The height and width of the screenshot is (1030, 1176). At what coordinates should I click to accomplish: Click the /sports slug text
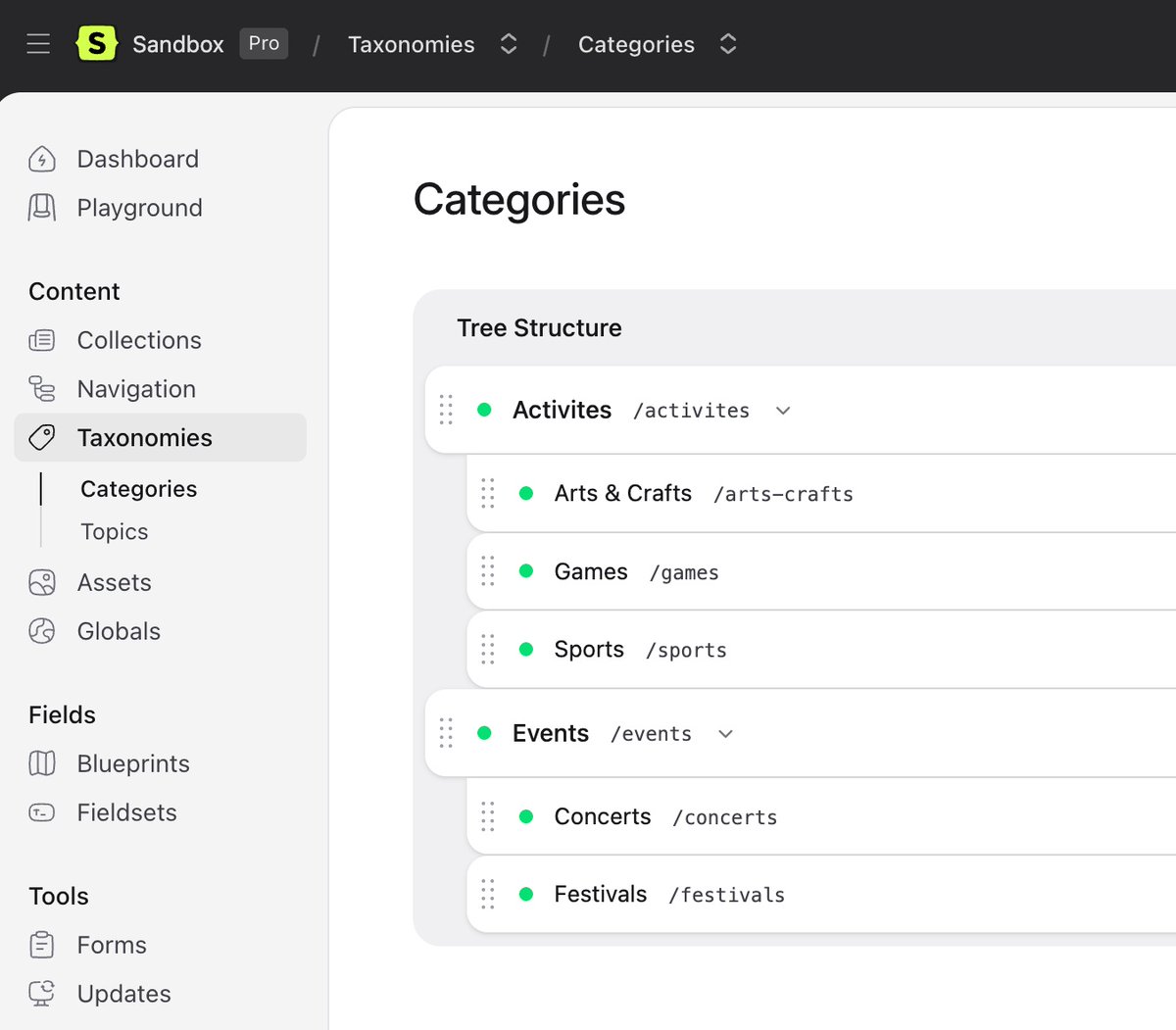[687, 651]
